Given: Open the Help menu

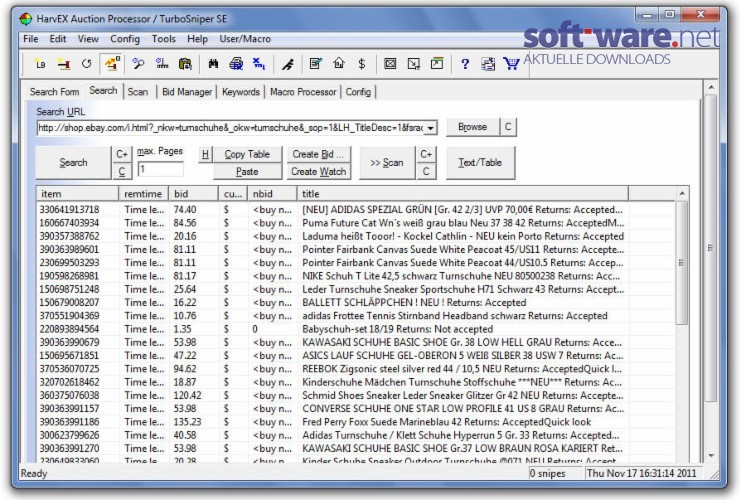Looking at the screenshot, I should click(x=197, y=39).
